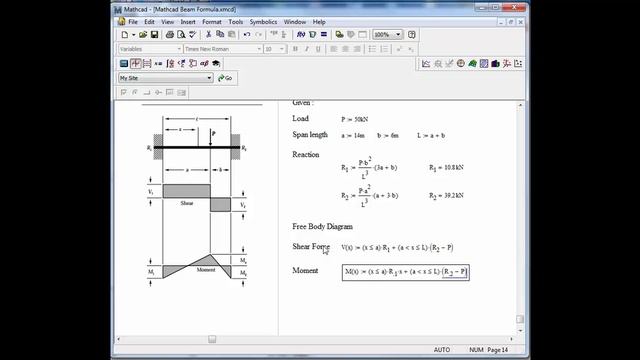Insert a Polar Plot
This screenshot has width=640, height=360.
click(460, 64)
